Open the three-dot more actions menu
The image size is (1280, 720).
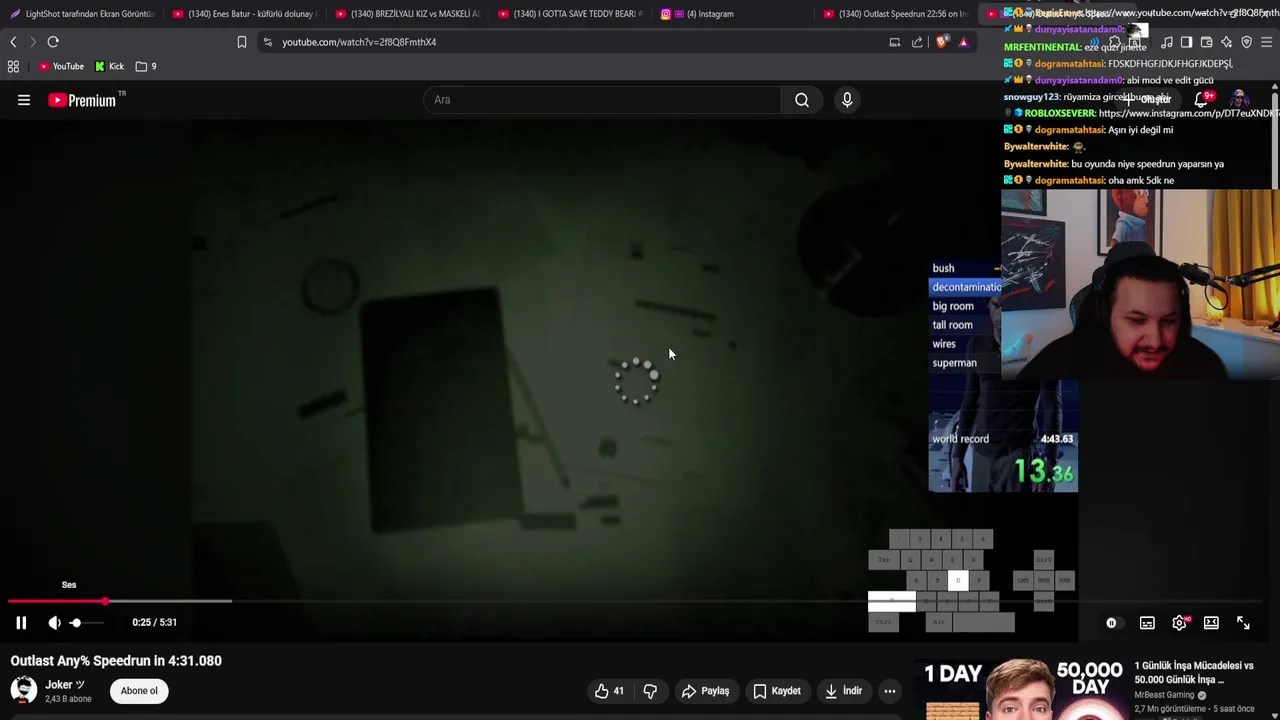(890, 691)
